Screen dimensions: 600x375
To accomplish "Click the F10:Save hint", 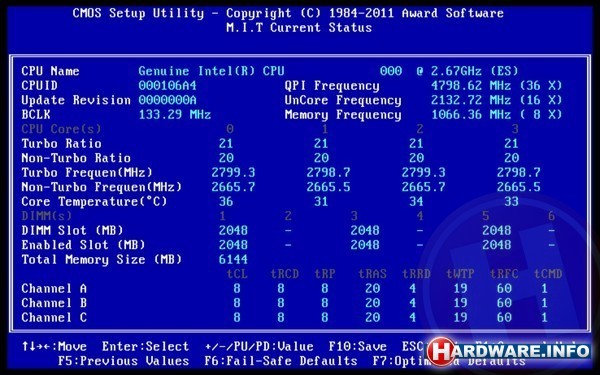I will (x=357, y=347).
